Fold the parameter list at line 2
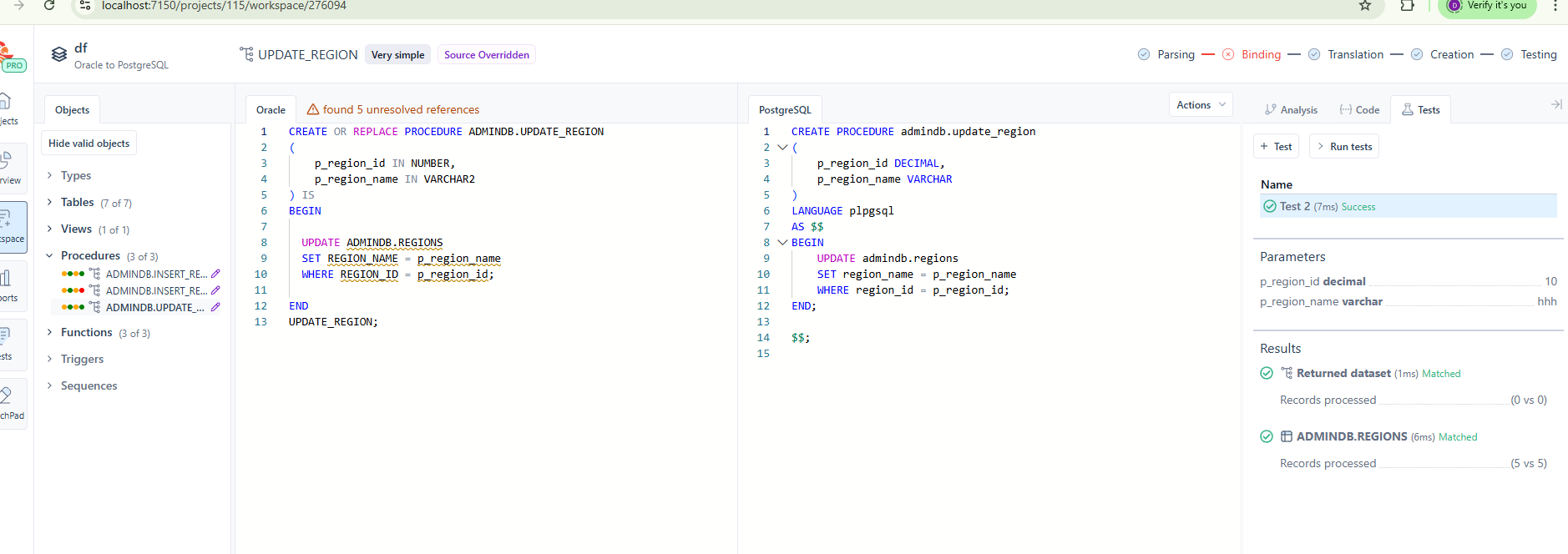This screenshot has height=554, width=1568. click(x=782, y=148)
